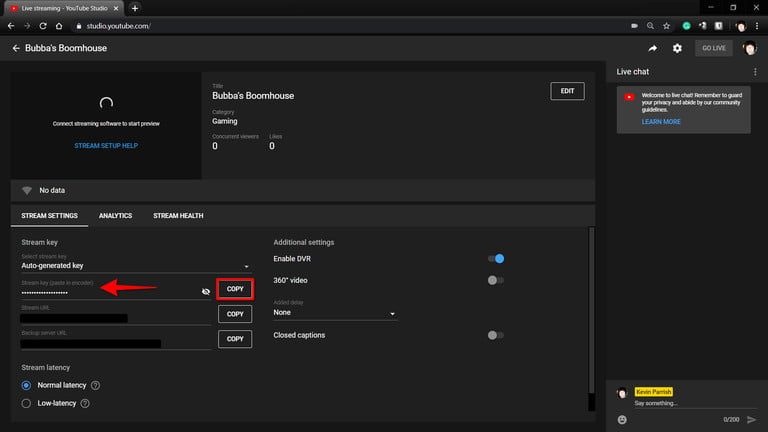768x432 pixels.
Task: Expand the Added delay dropdown
Action: [x=335, y=313]
